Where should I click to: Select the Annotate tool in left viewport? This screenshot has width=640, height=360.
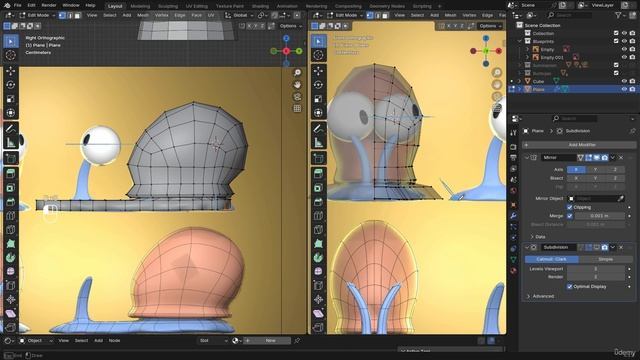(11, 129)
